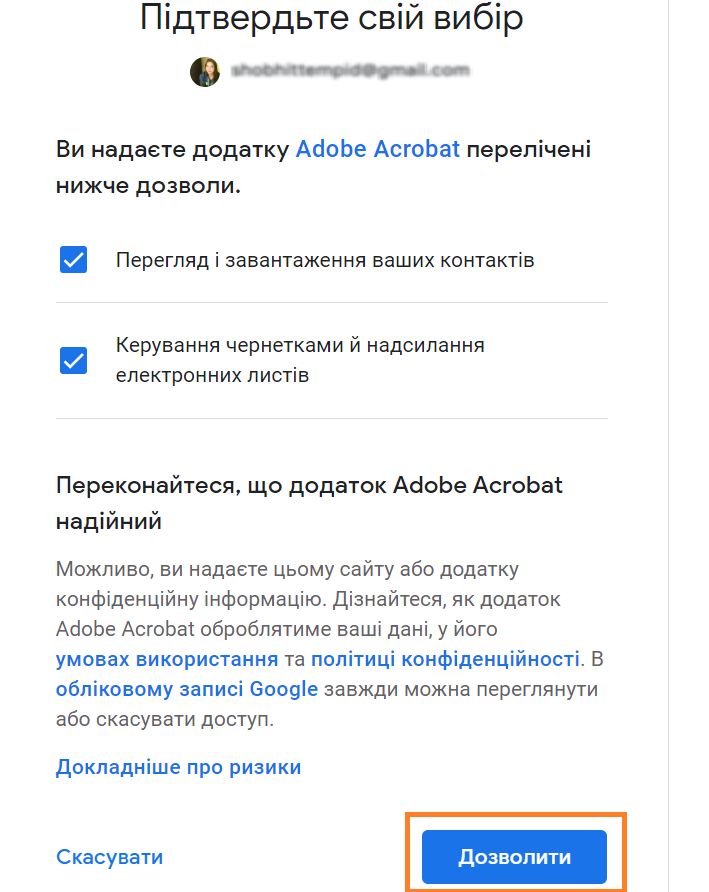
Task: Click the 'Керування чернетками й надсилання' permission label
Action: (x=300, y=346)
